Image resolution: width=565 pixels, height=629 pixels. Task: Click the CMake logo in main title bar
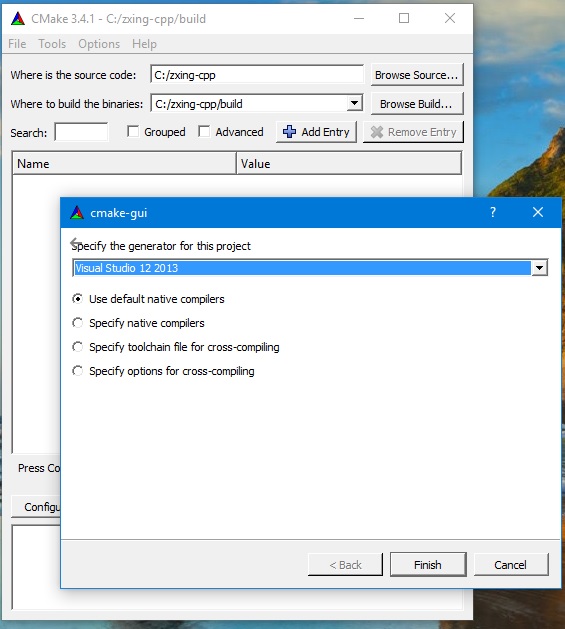[18, 19]
